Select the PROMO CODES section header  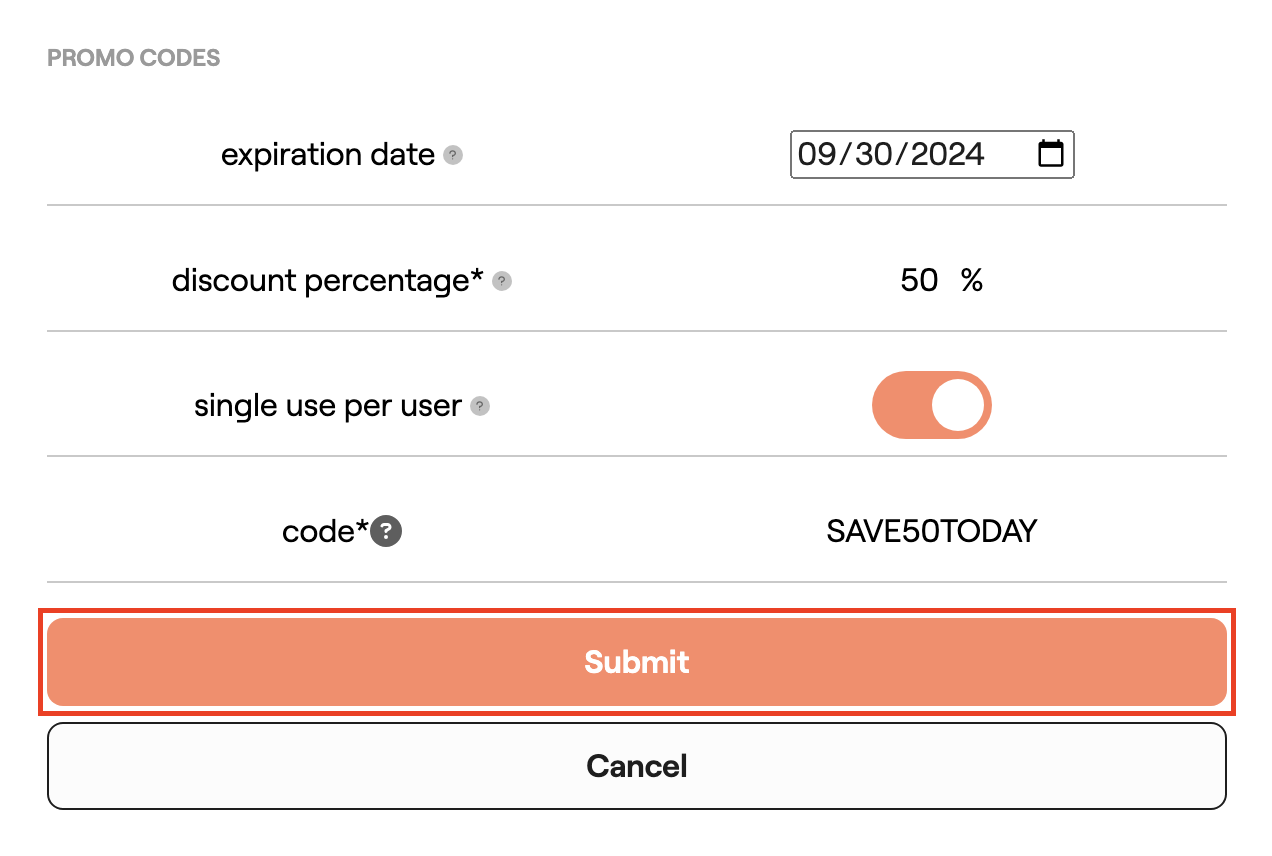[x=133, y=57]
